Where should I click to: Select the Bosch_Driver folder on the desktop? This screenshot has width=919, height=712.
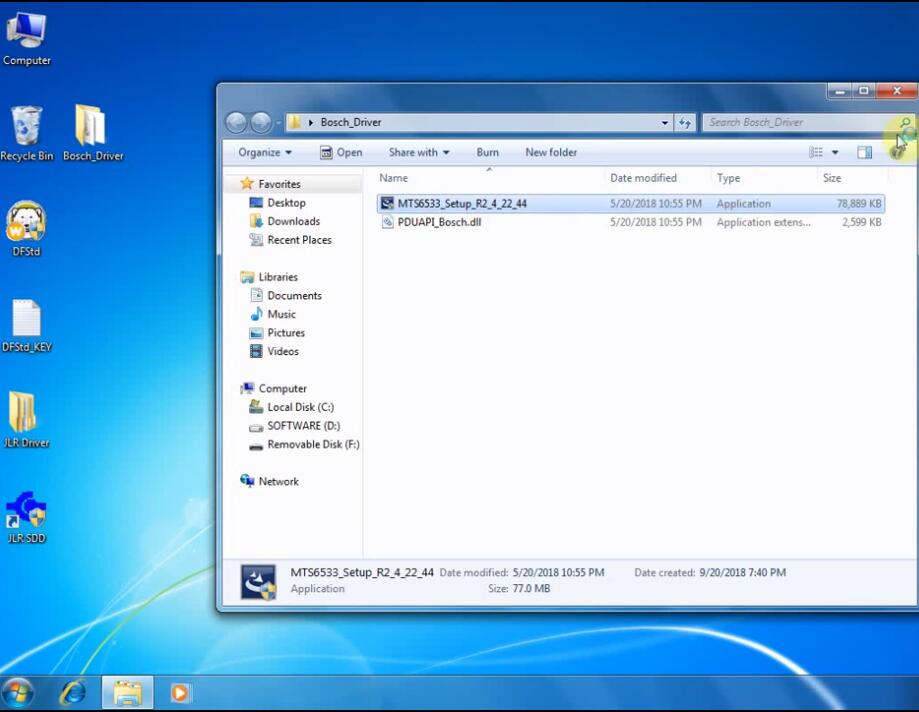(x=93, y=133)
